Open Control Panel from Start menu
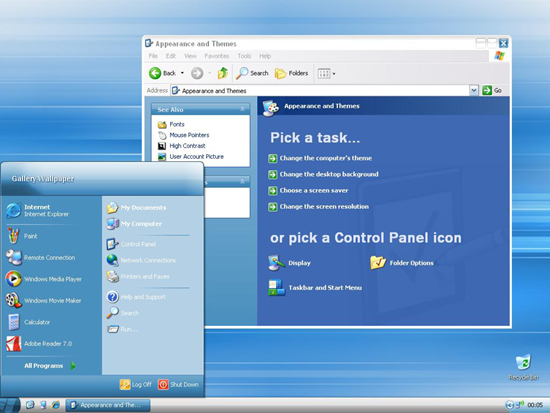The image size is (550, 413). point(131,244)
